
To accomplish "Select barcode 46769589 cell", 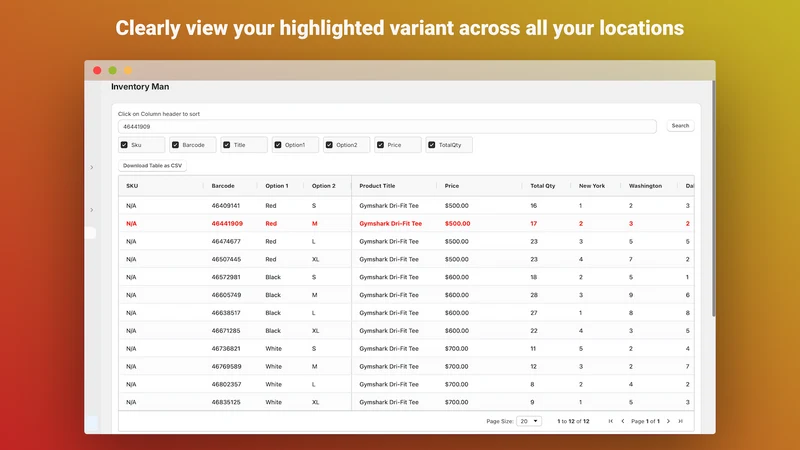I will [x=226, y=366].
